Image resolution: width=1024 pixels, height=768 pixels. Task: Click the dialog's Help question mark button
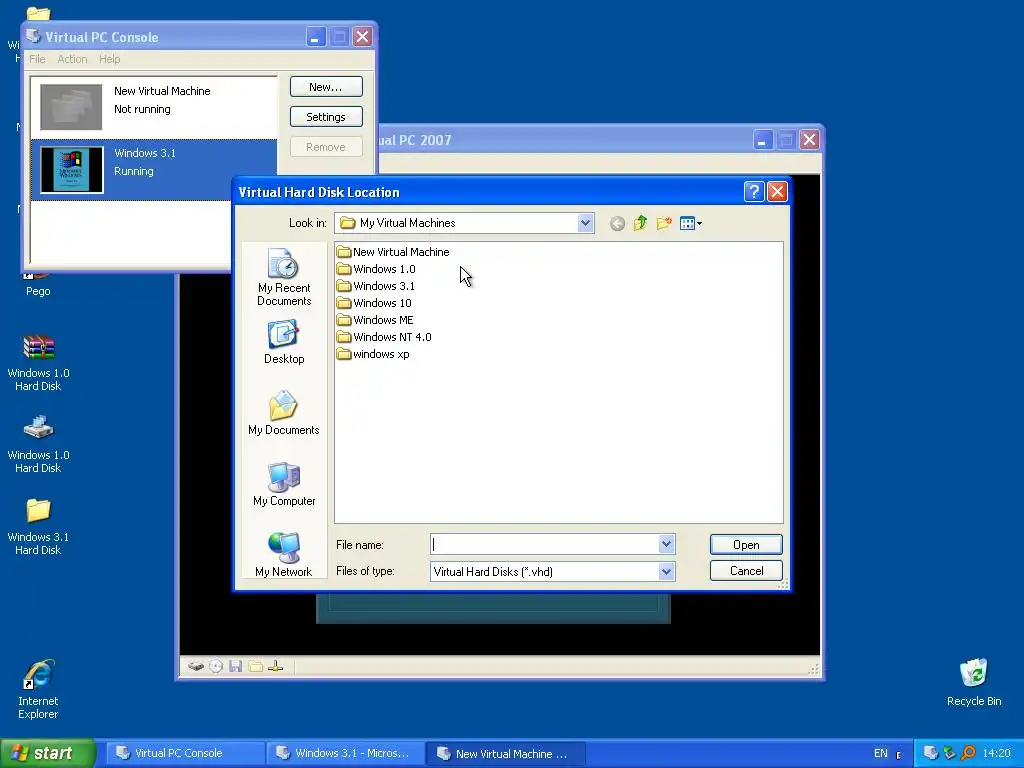[x=754, y=192]
